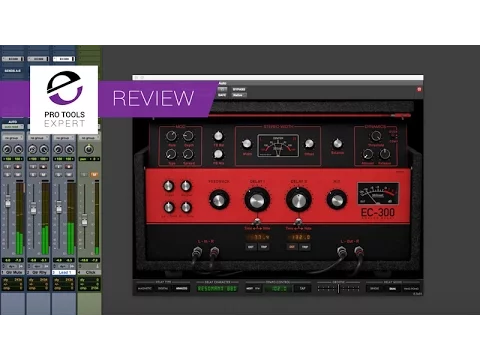Click the Balance knob
480x360 pixels.
[x=337, y=144]
